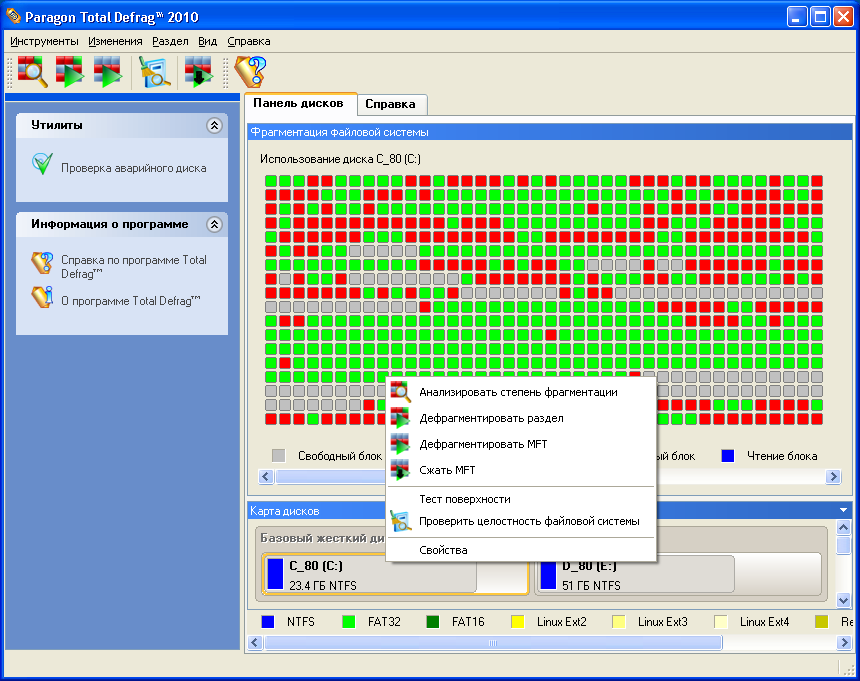Click the toolbar Analyze fragmentation magnifier icon
This screenshot has width=860, height=681.
(32, 72)
